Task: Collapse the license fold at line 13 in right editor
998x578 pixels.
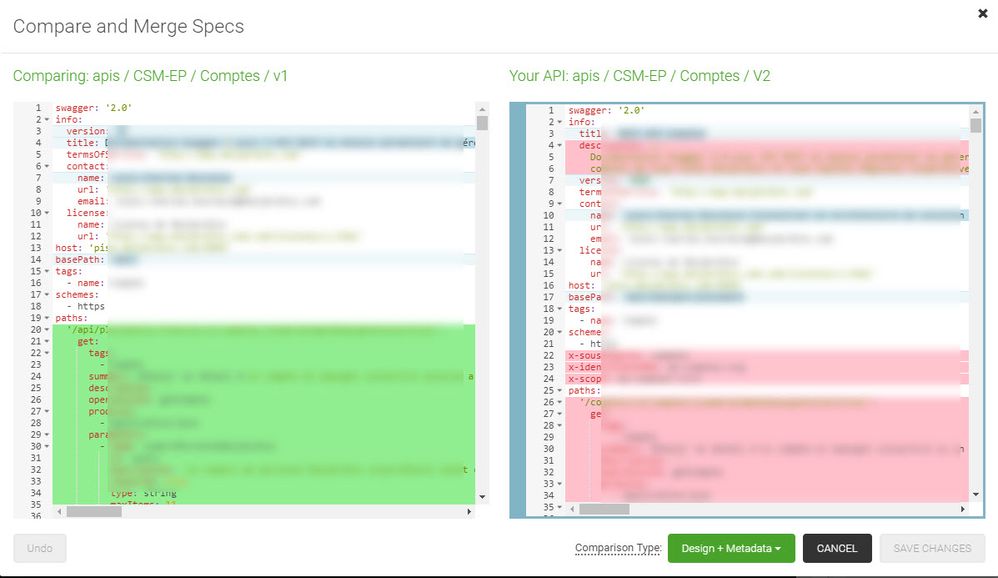Action: (560, 250)
